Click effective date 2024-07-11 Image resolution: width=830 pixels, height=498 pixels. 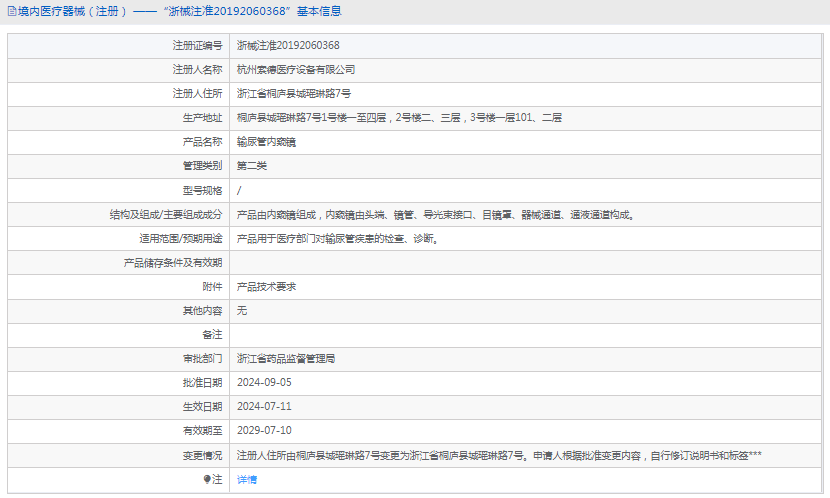click(264, 406)
